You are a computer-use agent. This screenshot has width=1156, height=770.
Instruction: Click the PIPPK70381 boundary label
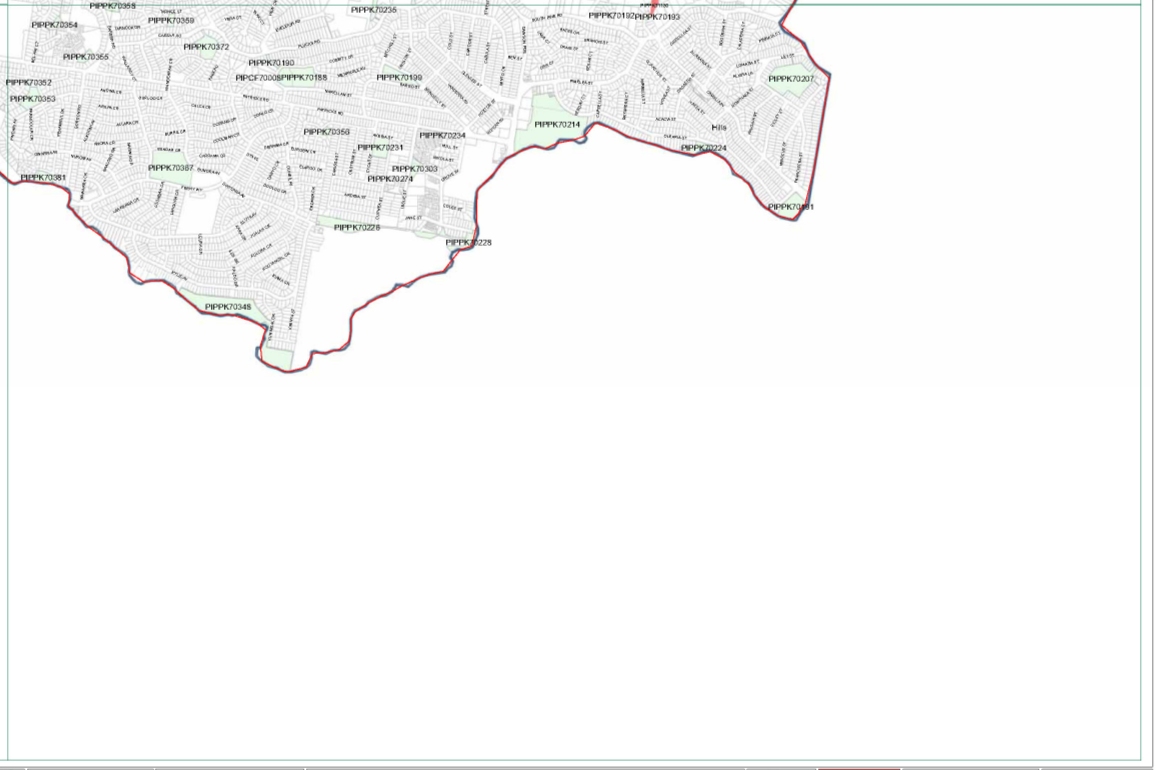pyautogui.click(x=43, y=178)
